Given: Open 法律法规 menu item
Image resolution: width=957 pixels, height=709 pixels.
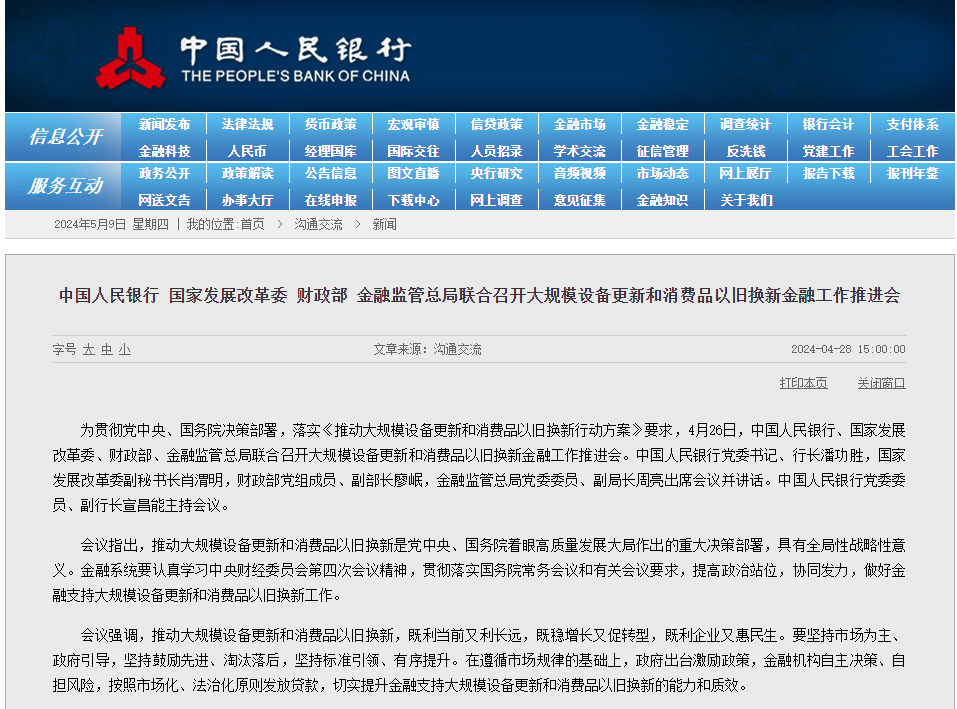Looking at the screenshot, I should point(247,124).
